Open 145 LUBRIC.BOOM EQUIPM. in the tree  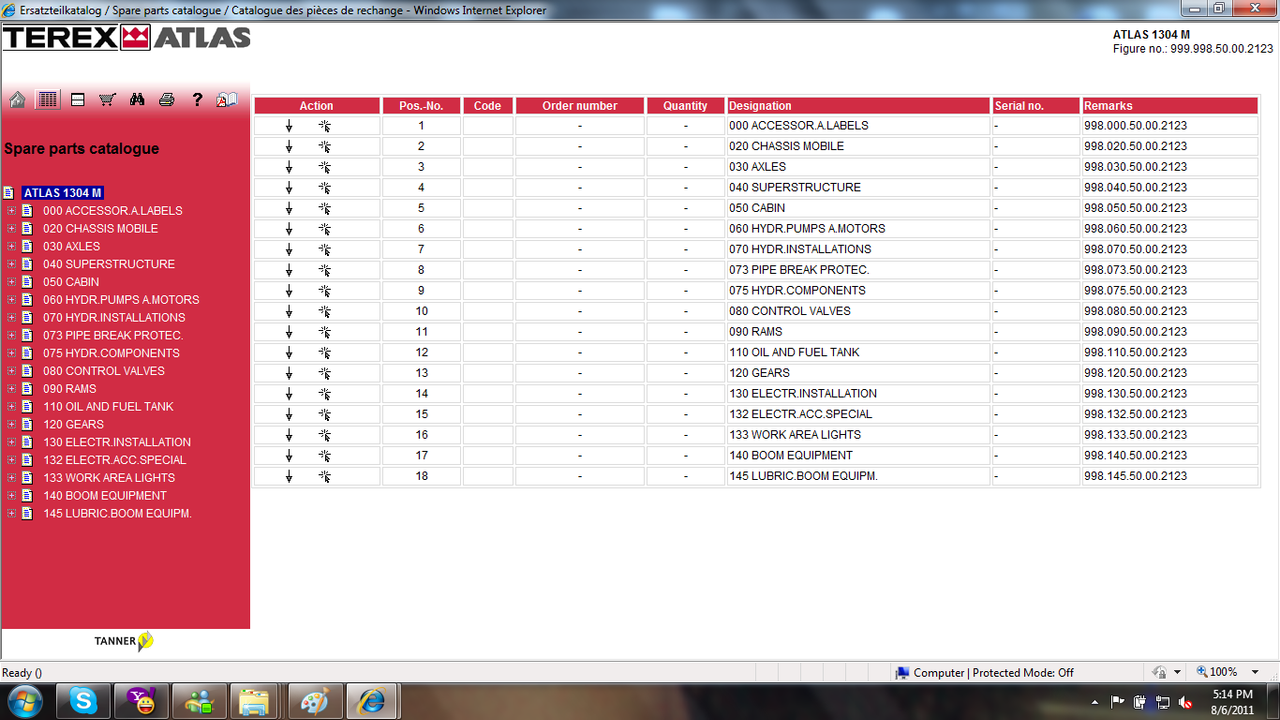117,514
